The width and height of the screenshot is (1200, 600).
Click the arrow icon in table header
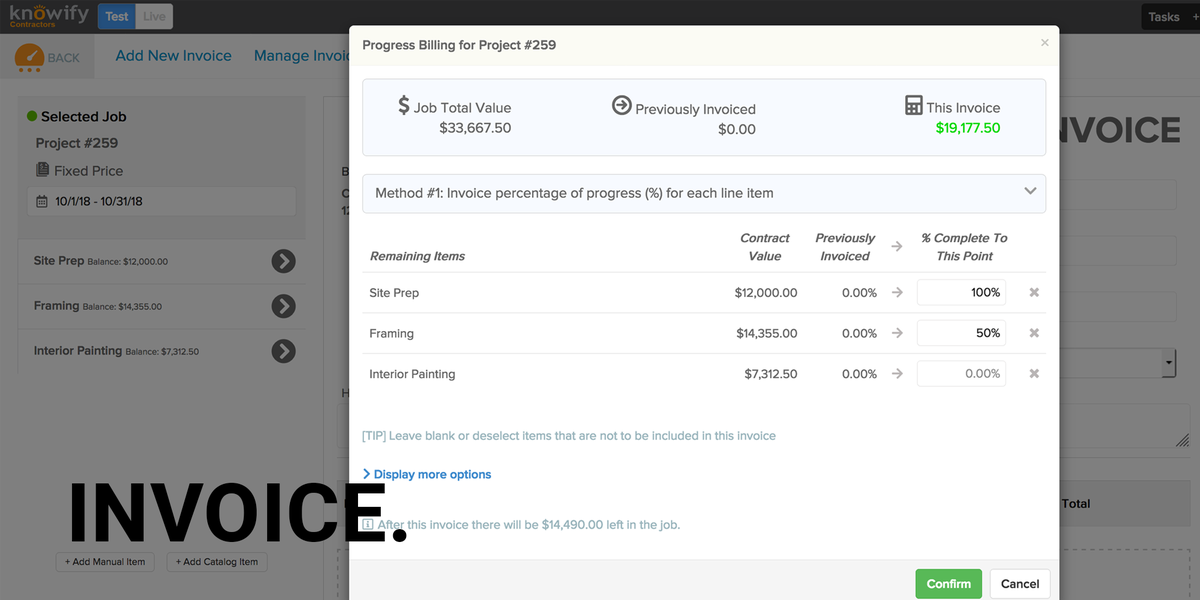pos(897,246)
